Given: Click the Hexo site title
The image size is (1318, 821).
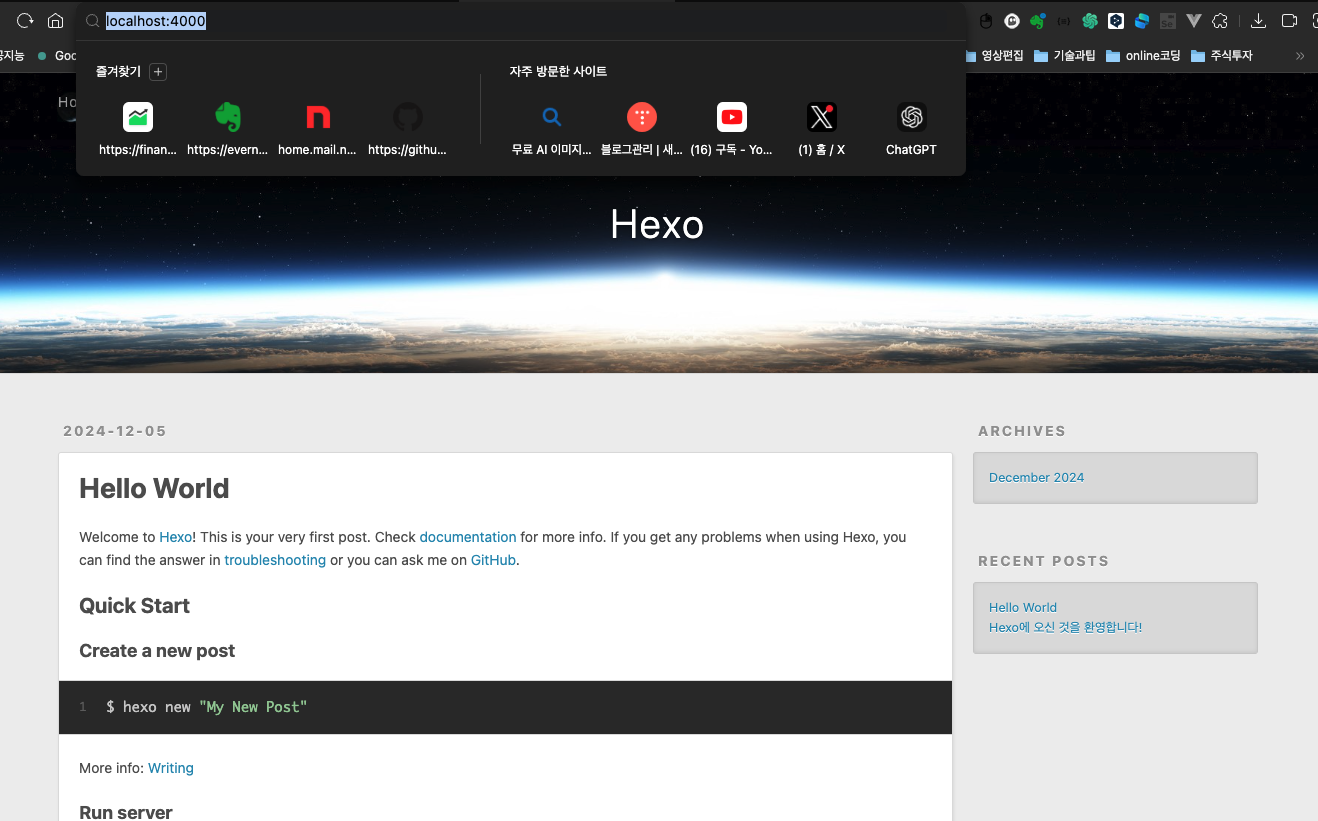Looking at the screenshot, I should click(657, 224).
